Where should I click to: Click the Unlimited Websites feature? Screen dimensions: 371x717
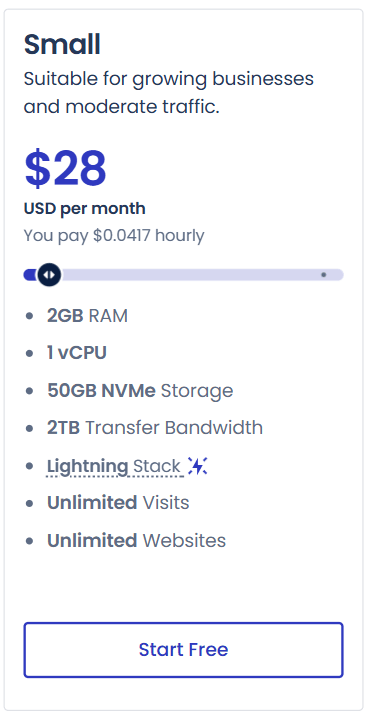(136, 540)
